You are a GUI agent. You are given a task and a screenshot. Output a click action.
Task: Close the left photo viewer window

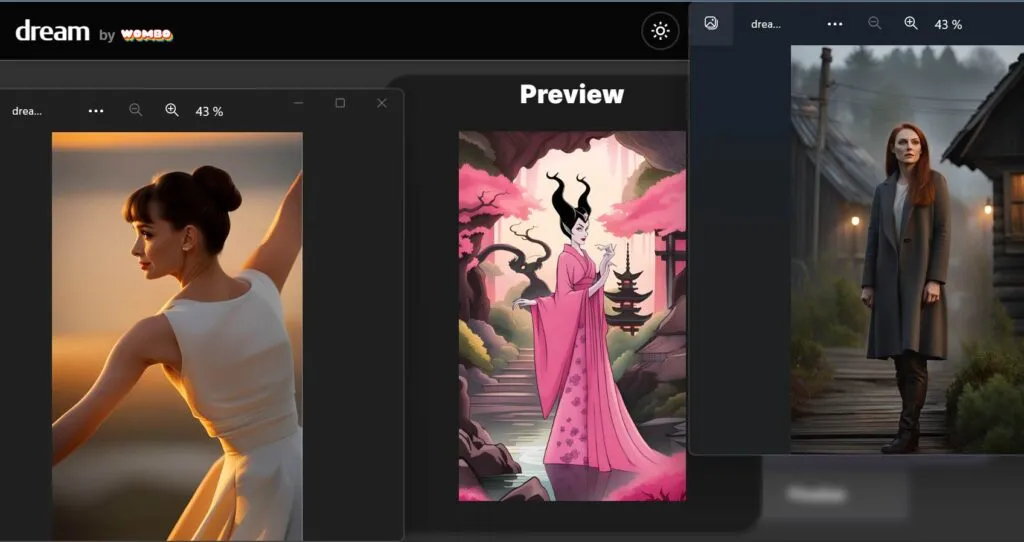click(x=382, y=103)
